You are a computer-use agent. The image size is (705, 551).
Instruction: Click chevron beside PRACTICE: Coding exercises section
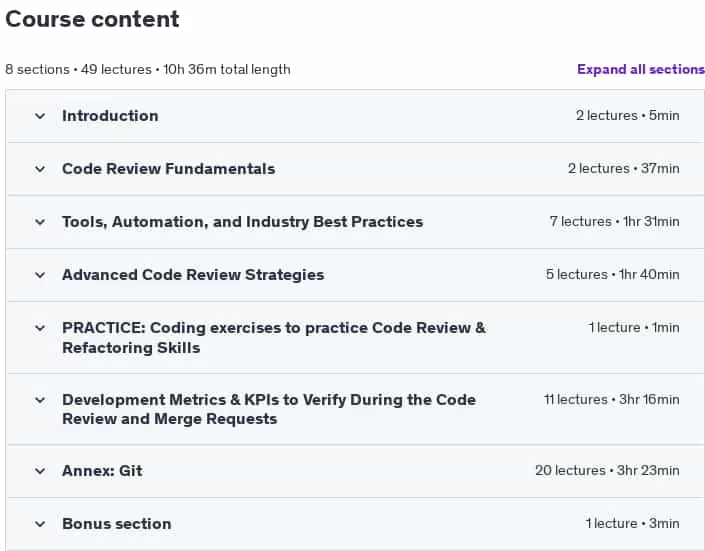(x=40, y=328)
